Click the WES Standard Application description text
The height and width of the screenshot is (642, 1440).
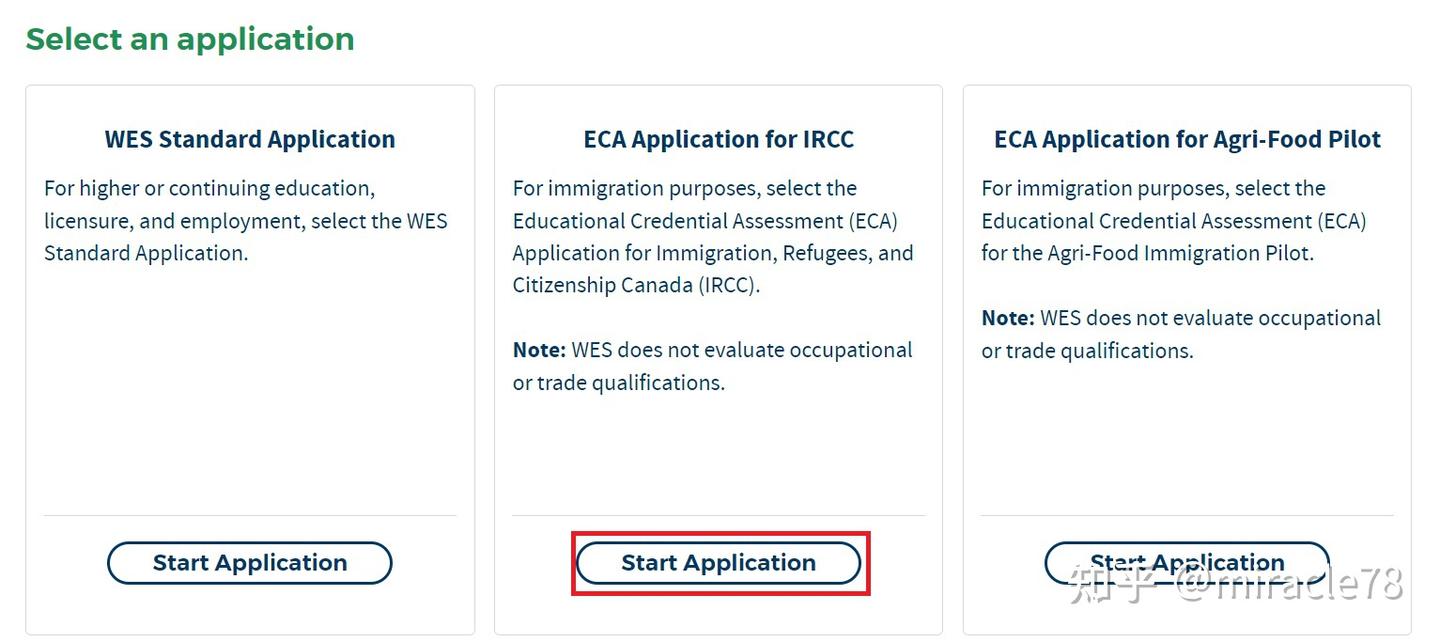tap(245, 221)
